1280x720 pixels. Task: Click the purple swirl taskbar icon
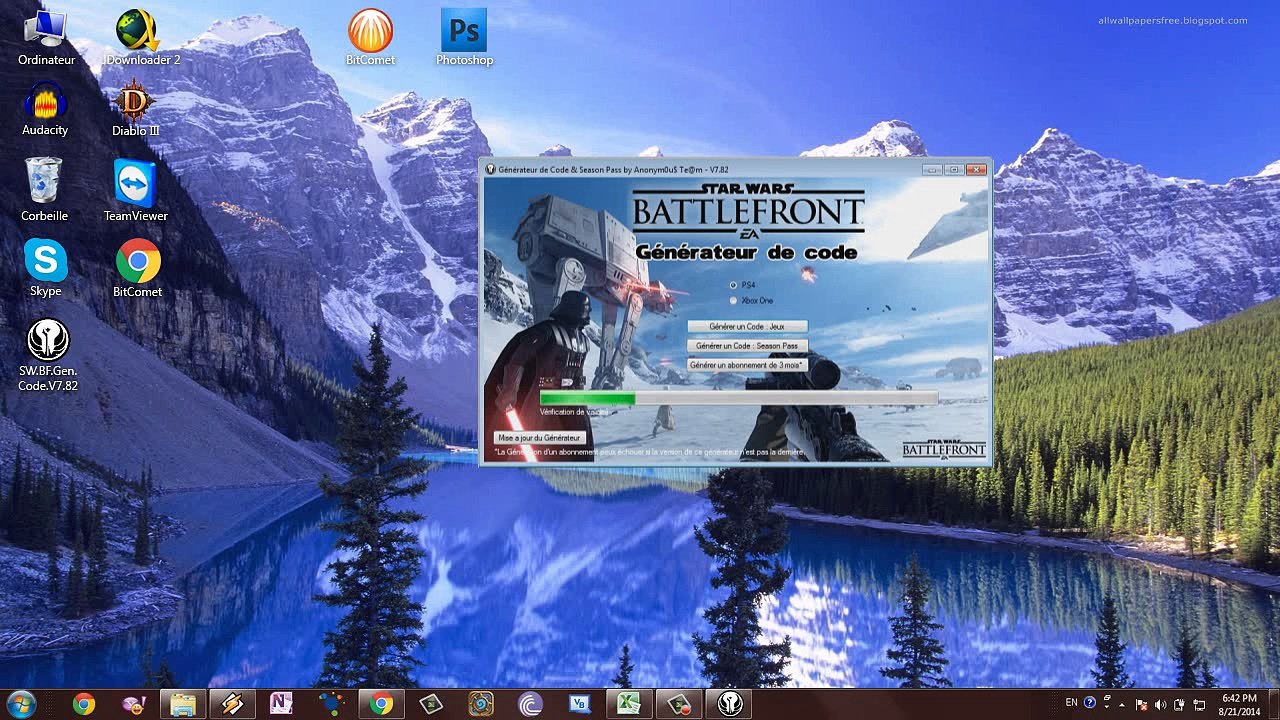[530, 704]
